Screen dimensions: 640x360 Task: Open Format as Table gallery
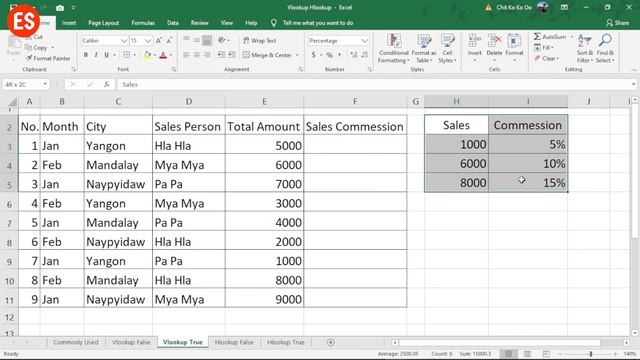[424, 49]
